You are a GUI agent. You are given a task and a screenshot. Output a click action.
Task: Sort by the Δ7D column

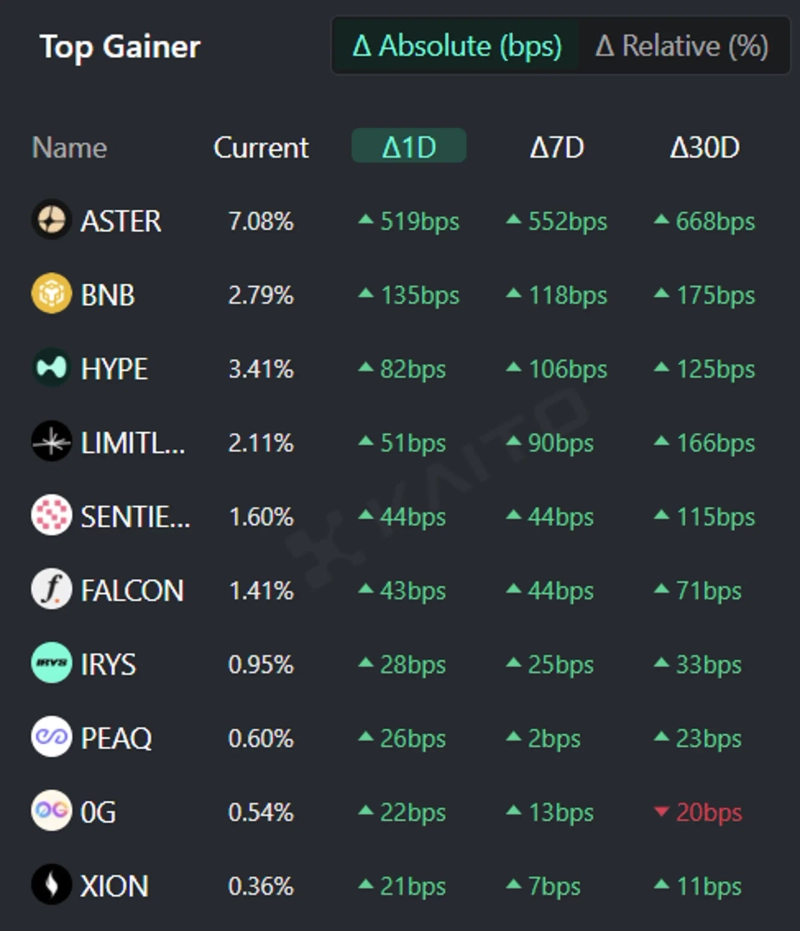557,147
